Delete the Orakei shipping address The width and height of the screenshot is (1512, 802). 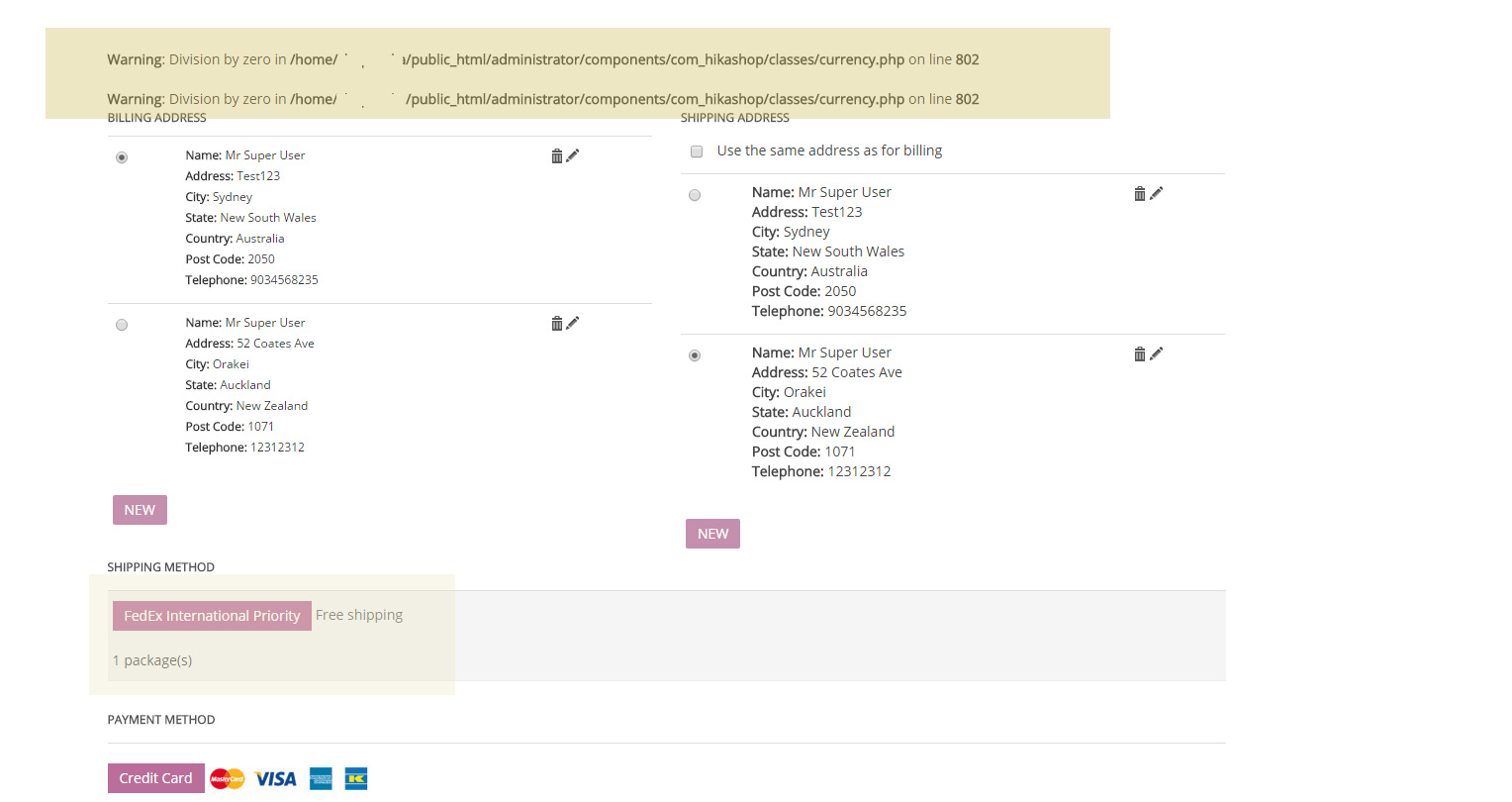tap(1140, 354)
